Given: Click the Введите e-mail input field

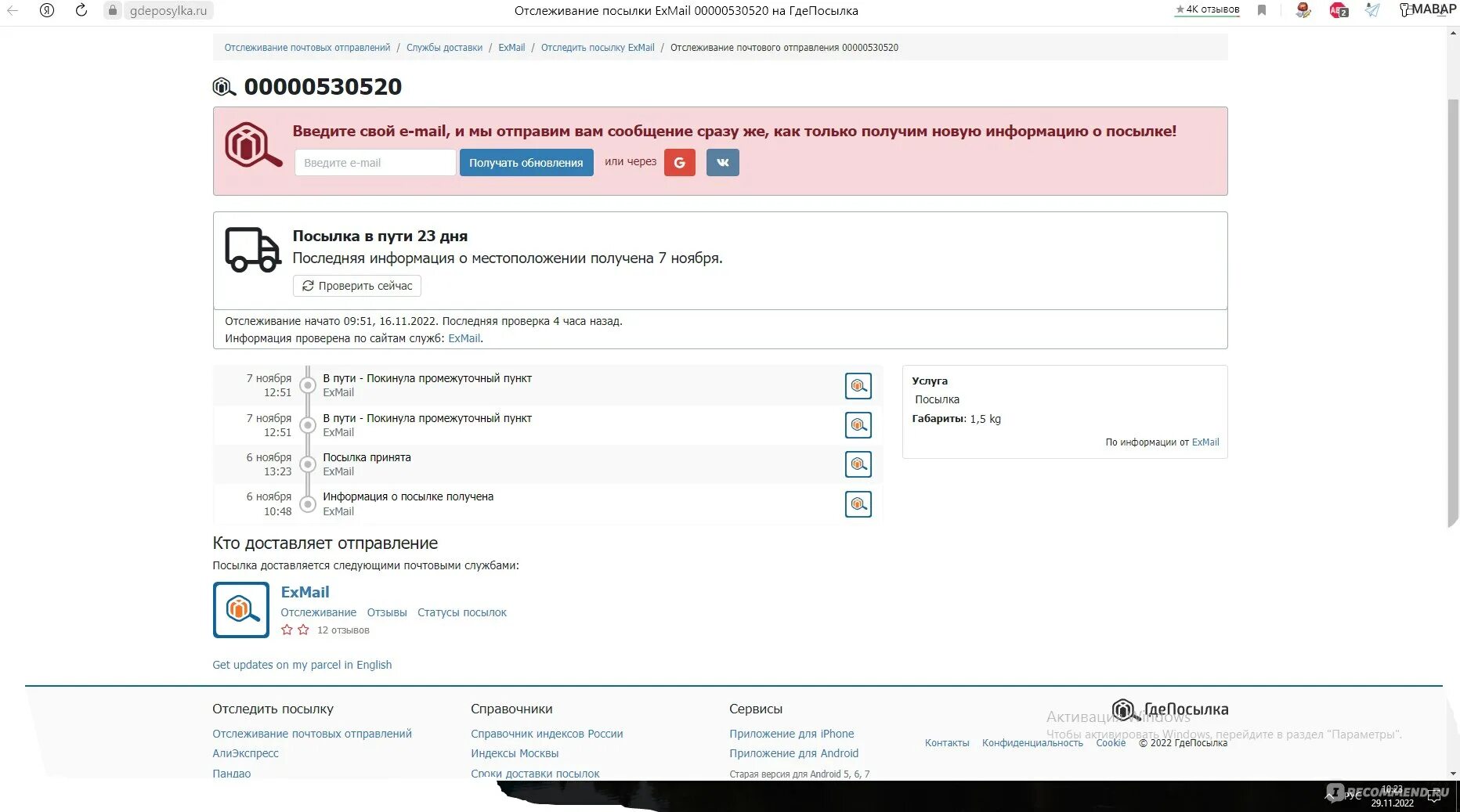Looking at the screenshot, I should click(375, 163).
